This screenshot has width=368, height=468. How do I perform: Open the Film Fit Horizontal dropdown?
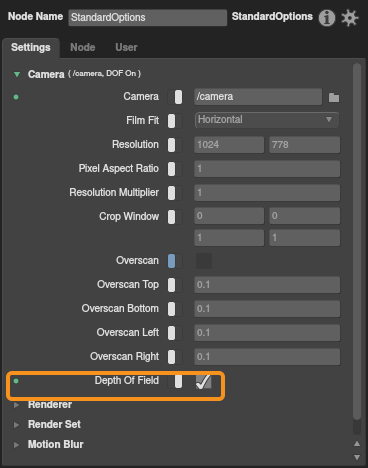tap(267, 120)
